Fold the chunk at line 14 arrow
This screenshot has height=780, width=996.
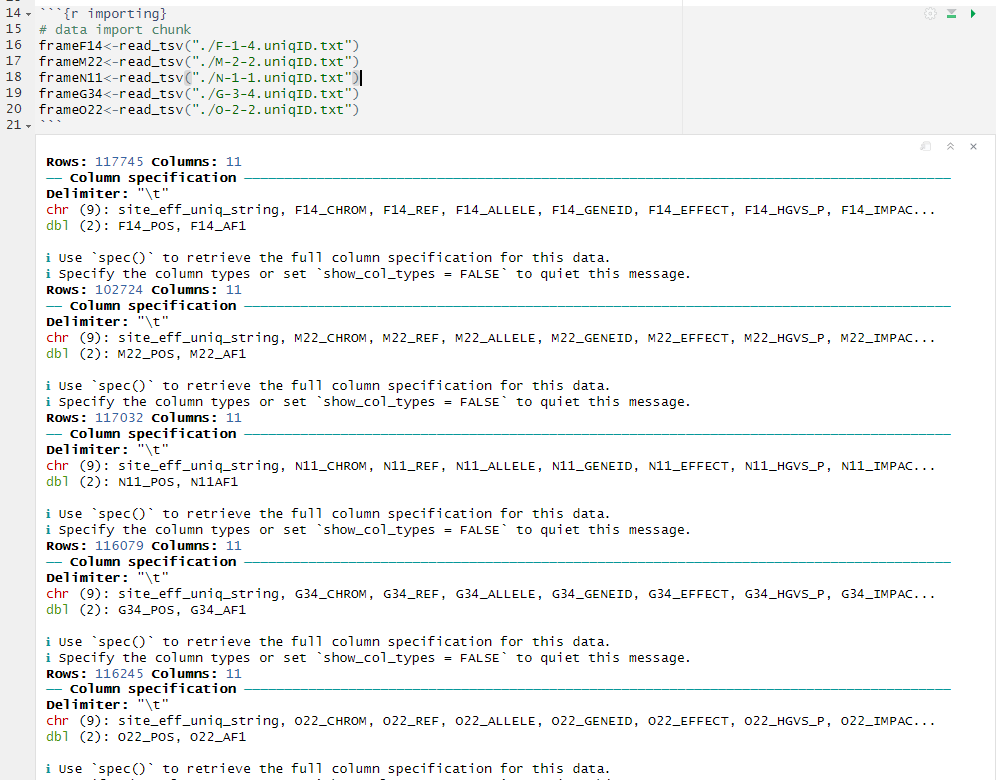(29, 14)
